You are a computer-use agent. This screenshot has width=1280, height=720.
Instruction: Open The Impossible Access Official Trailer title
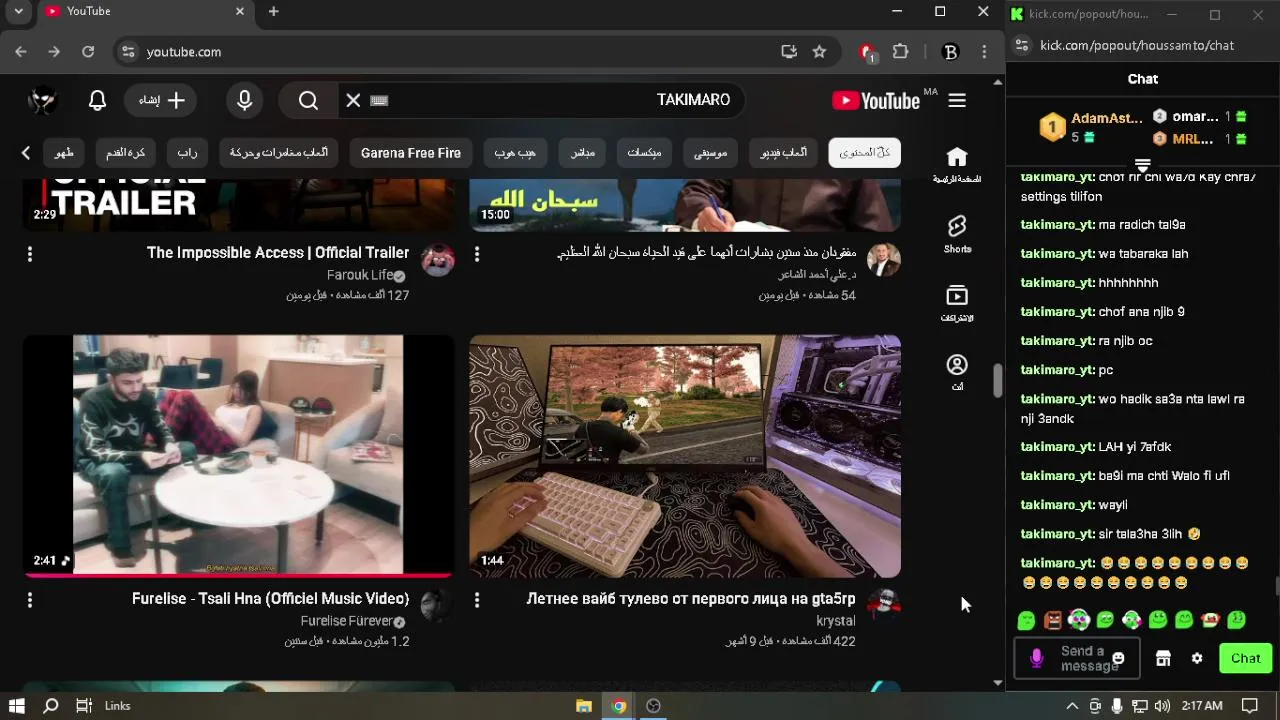click(x=278, y=253)
